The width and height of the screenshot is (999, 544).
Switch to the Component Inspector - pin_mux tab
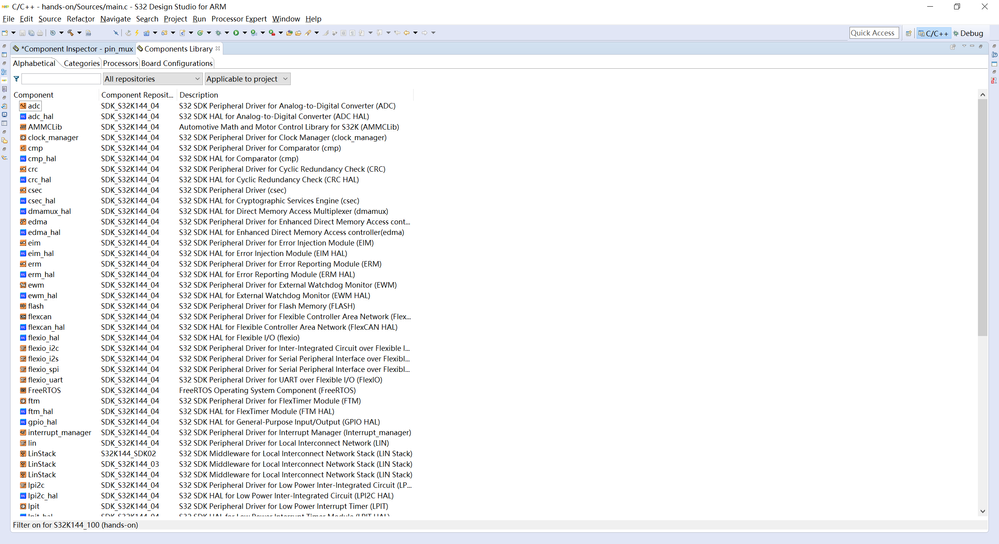coord(73,48)
